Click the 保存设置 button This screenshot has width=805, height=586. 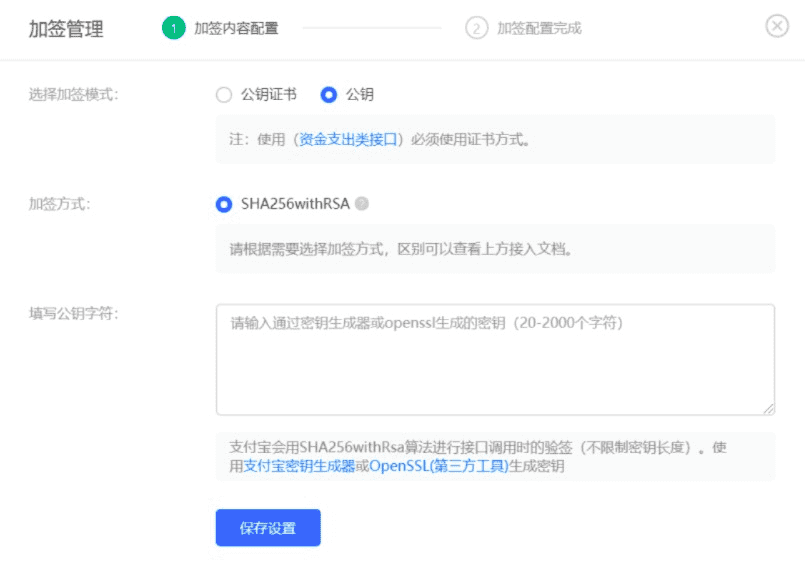coord(268,527)
